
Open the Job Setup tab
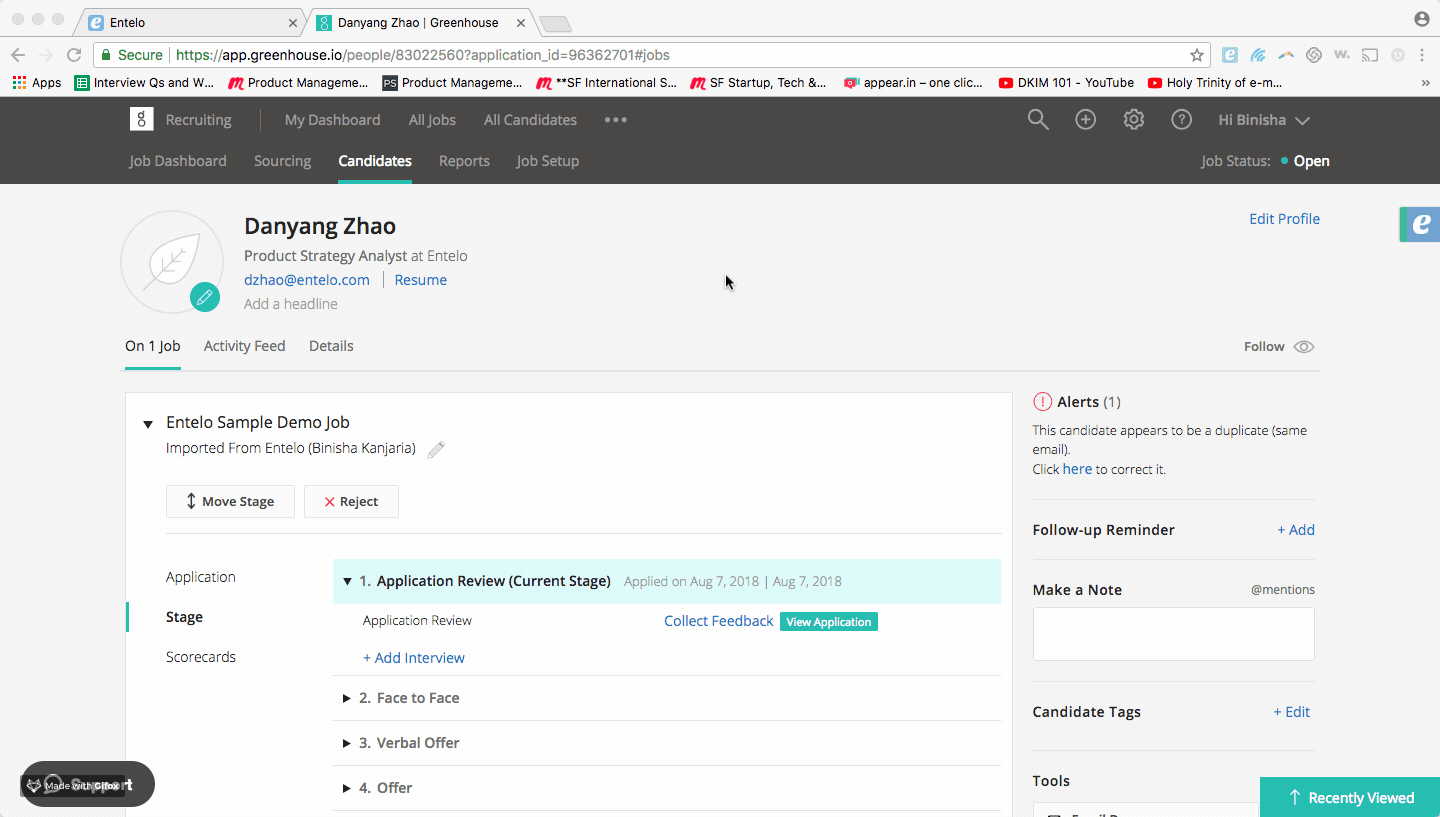click(x=547, y=161)
